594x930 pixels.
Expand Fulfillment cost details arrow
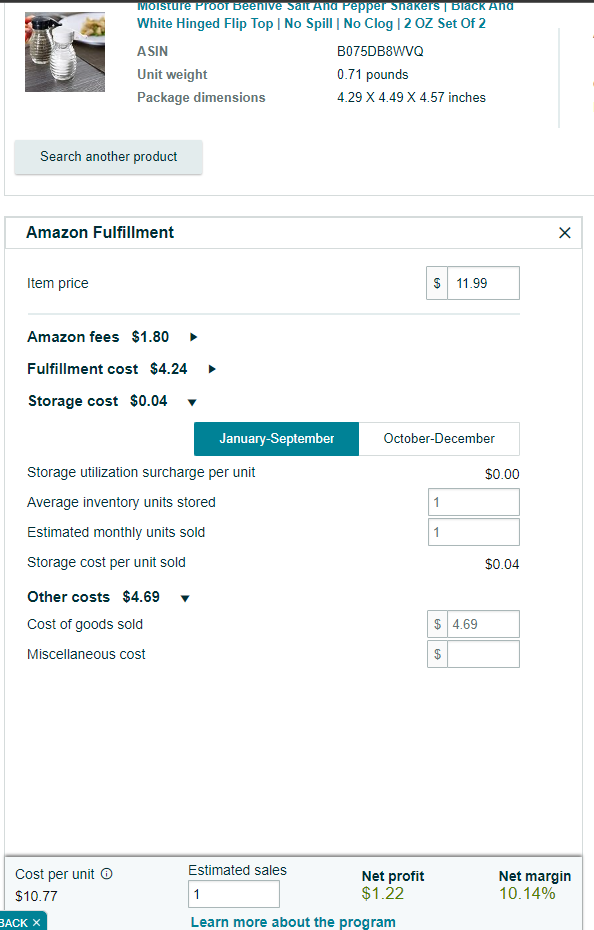coord(212,369)
